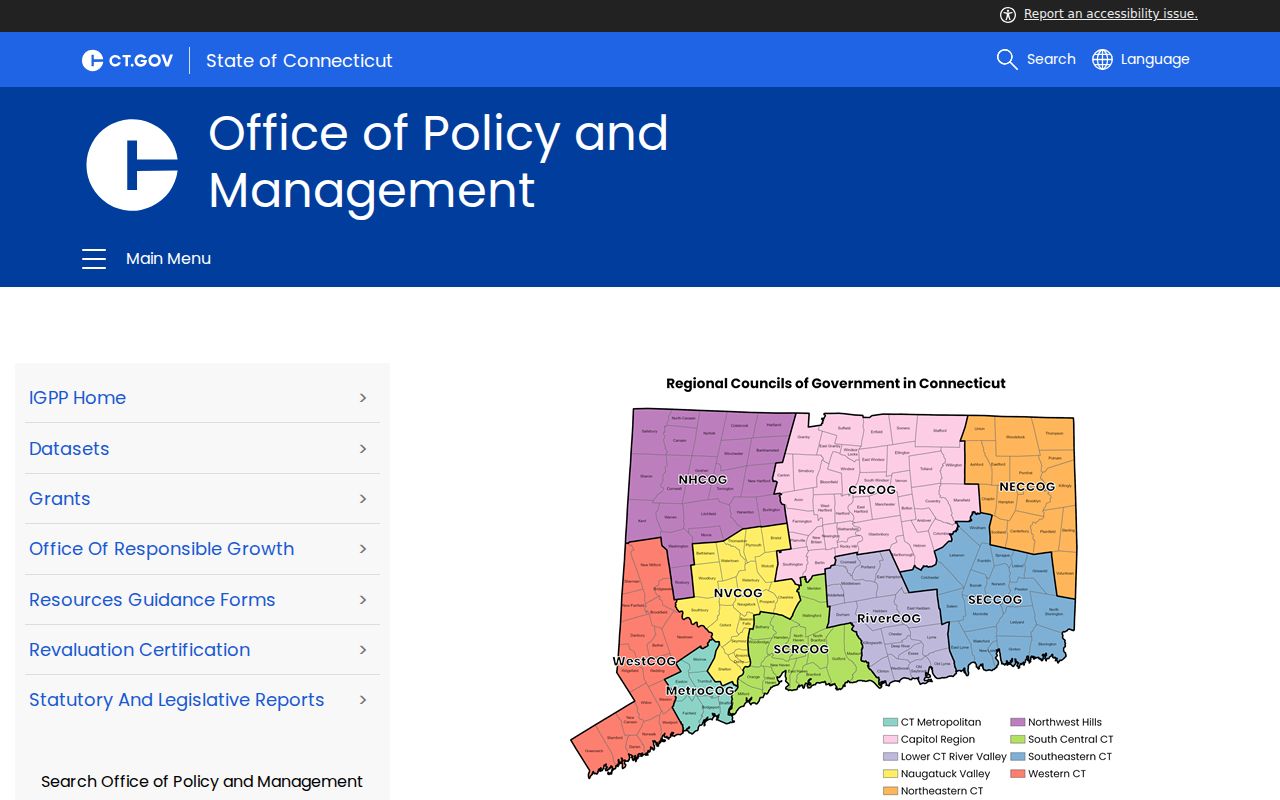The width and height of the screenshot is (1280, 800).
Task: Expand the Statutory And Legislative Reports chevron
Action: 363,700
